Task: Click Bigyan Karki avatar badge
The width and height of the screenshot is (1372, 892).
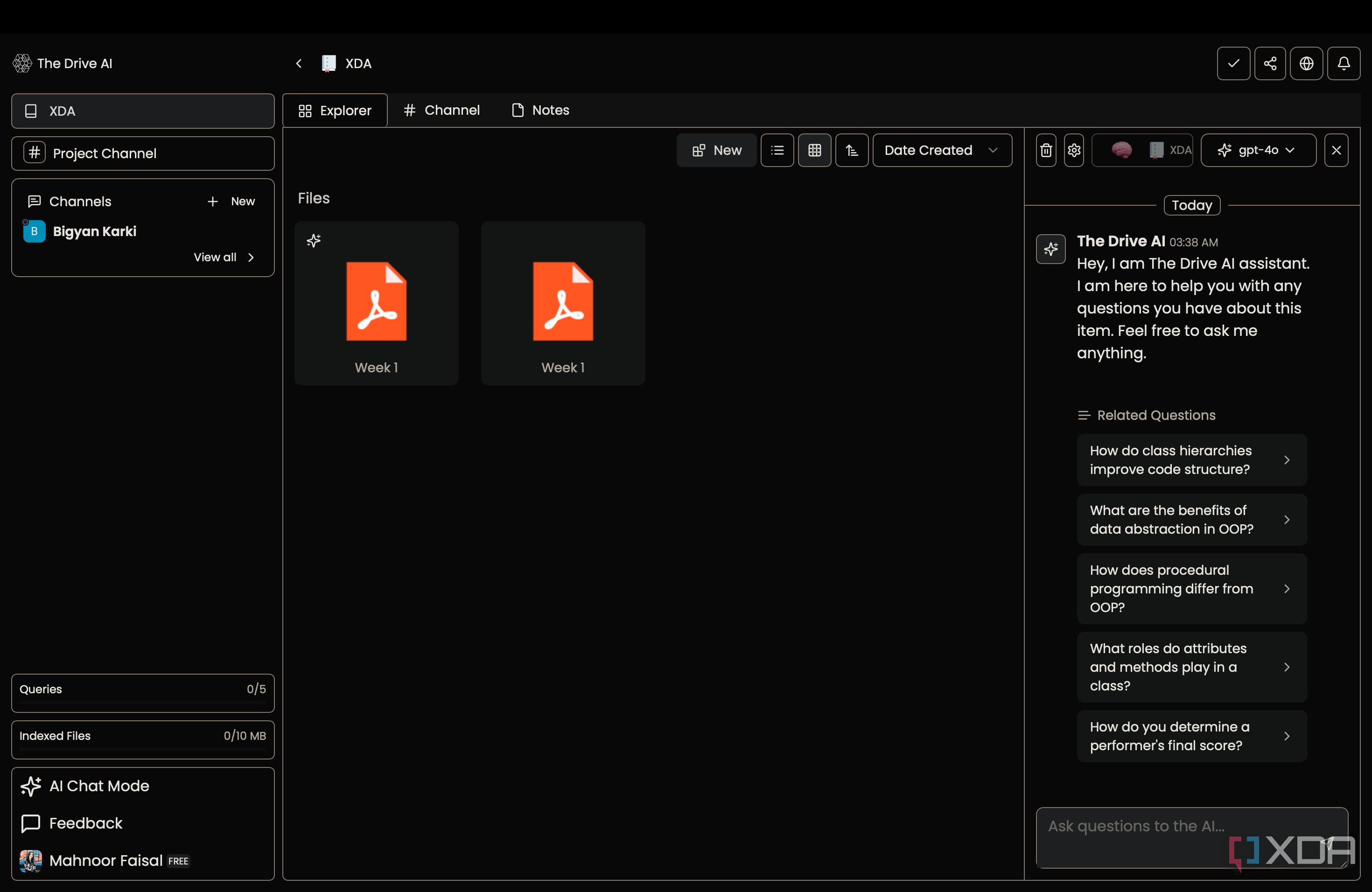Action: [34, 231]
